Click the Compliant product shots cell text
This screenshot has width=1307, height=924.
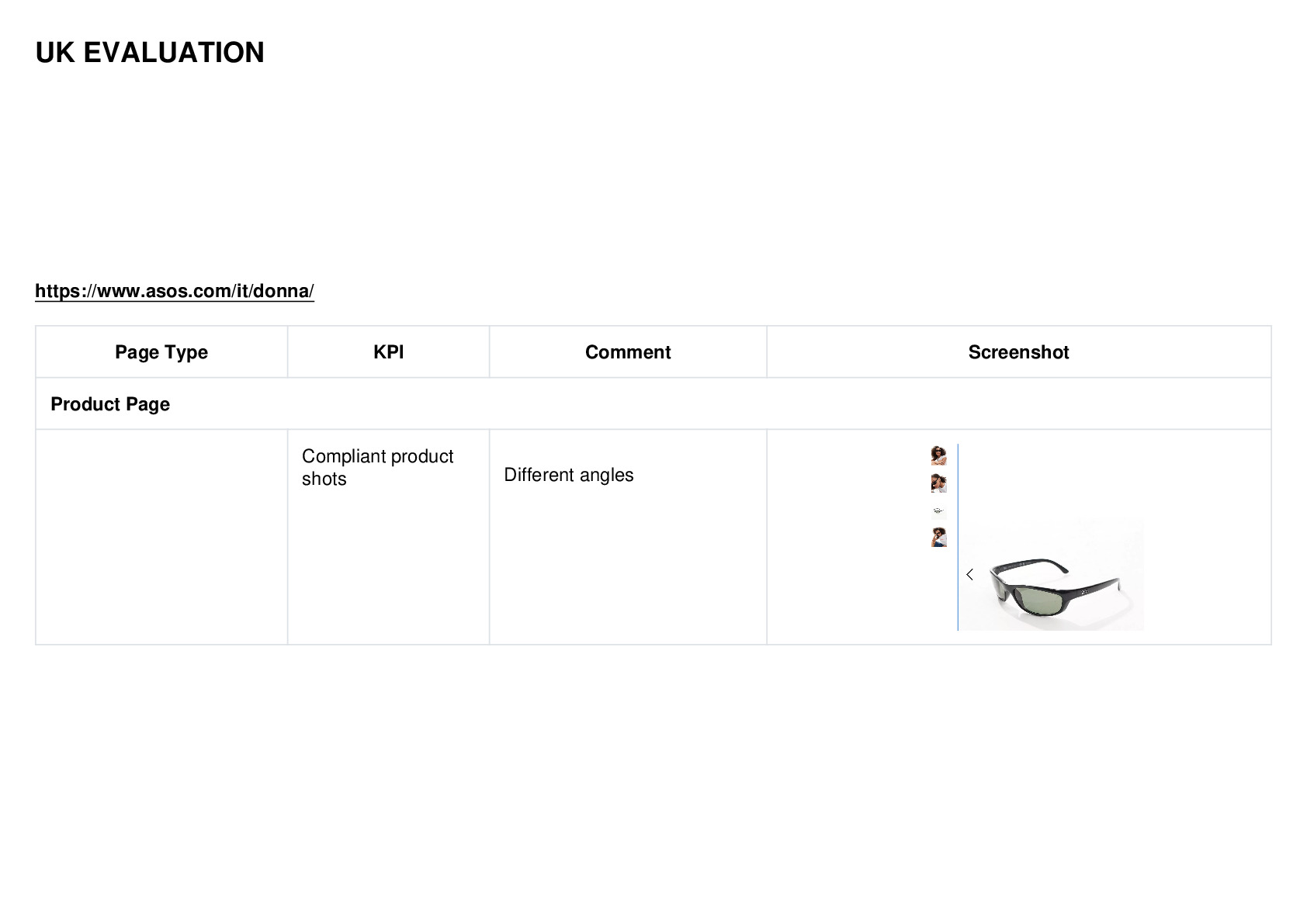[x=377, y=467]
